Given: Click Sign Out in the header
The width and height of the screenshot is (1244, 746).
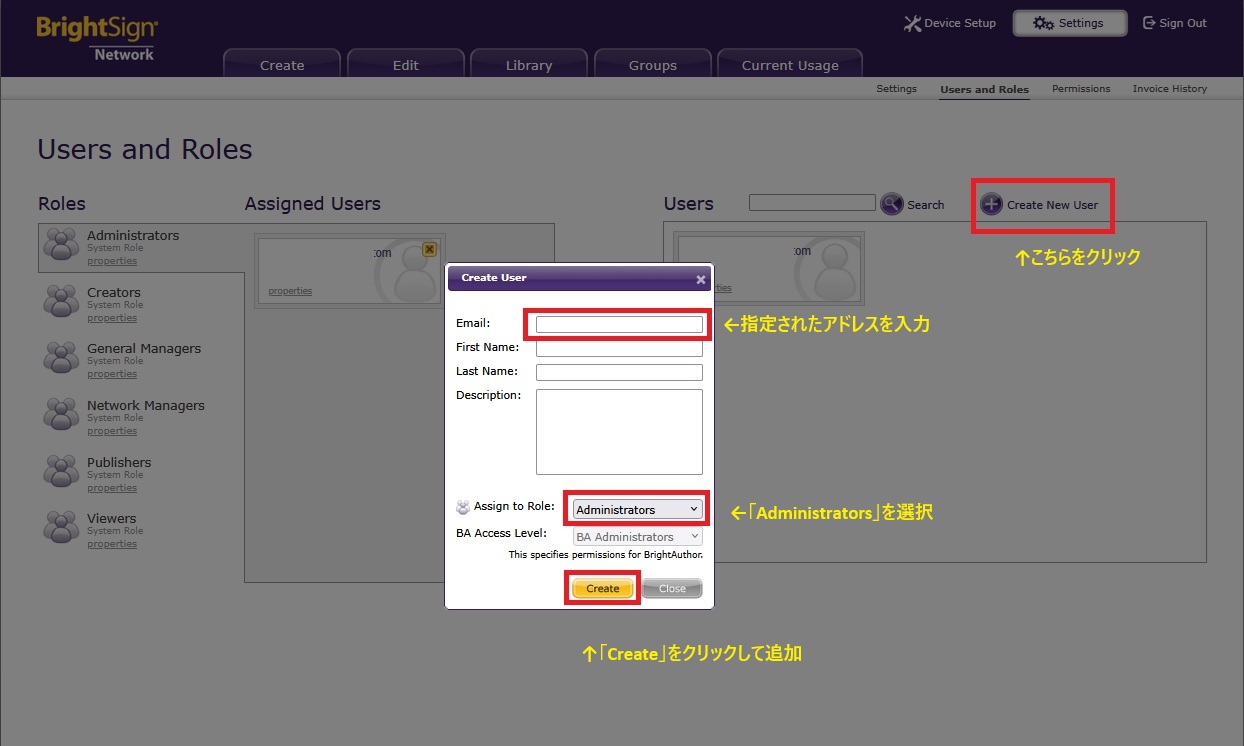Looking at the screenshot, I should [x=1175, y=23].
